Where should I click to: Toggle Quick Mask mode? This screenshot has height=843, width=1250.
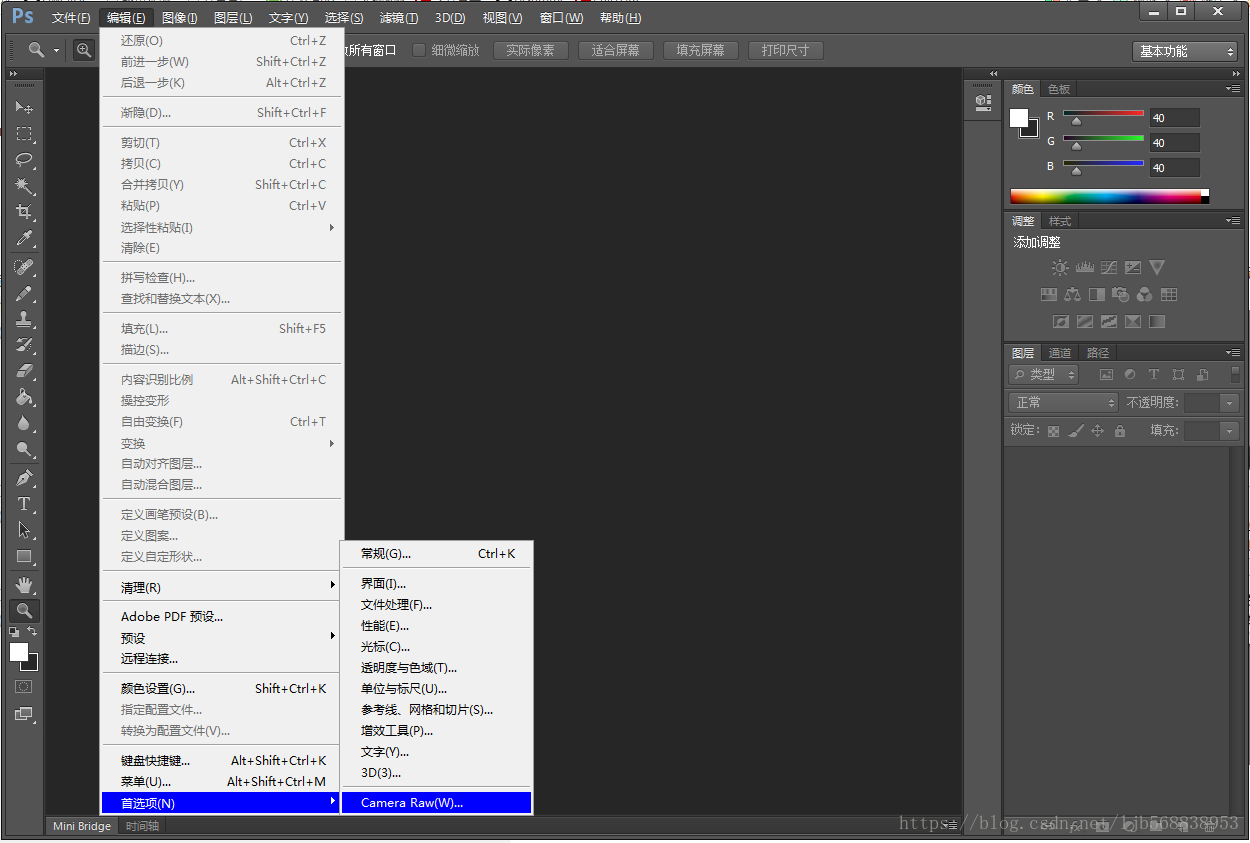24,687
